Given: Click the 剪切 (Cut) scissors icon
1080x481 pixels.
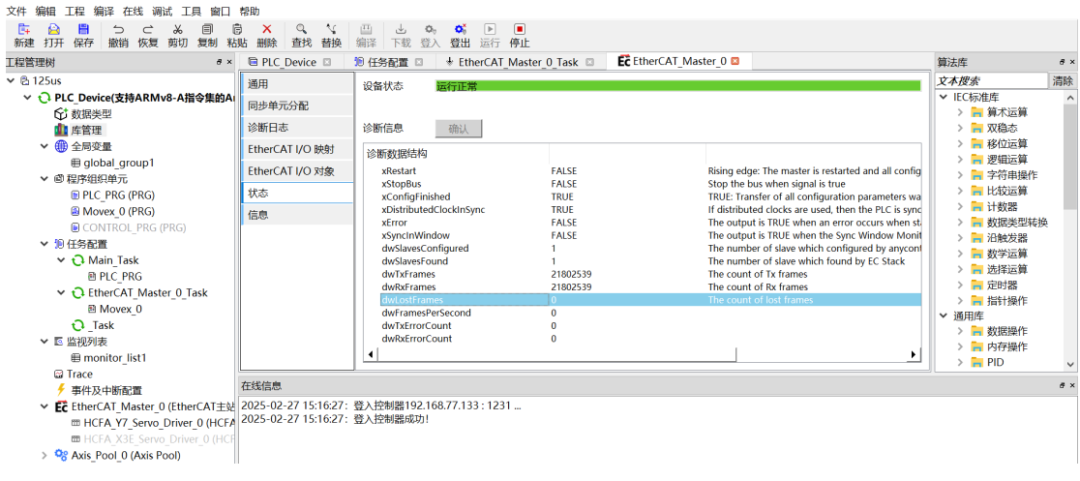Looking at the screenshot, I should [x=177, y=30].
